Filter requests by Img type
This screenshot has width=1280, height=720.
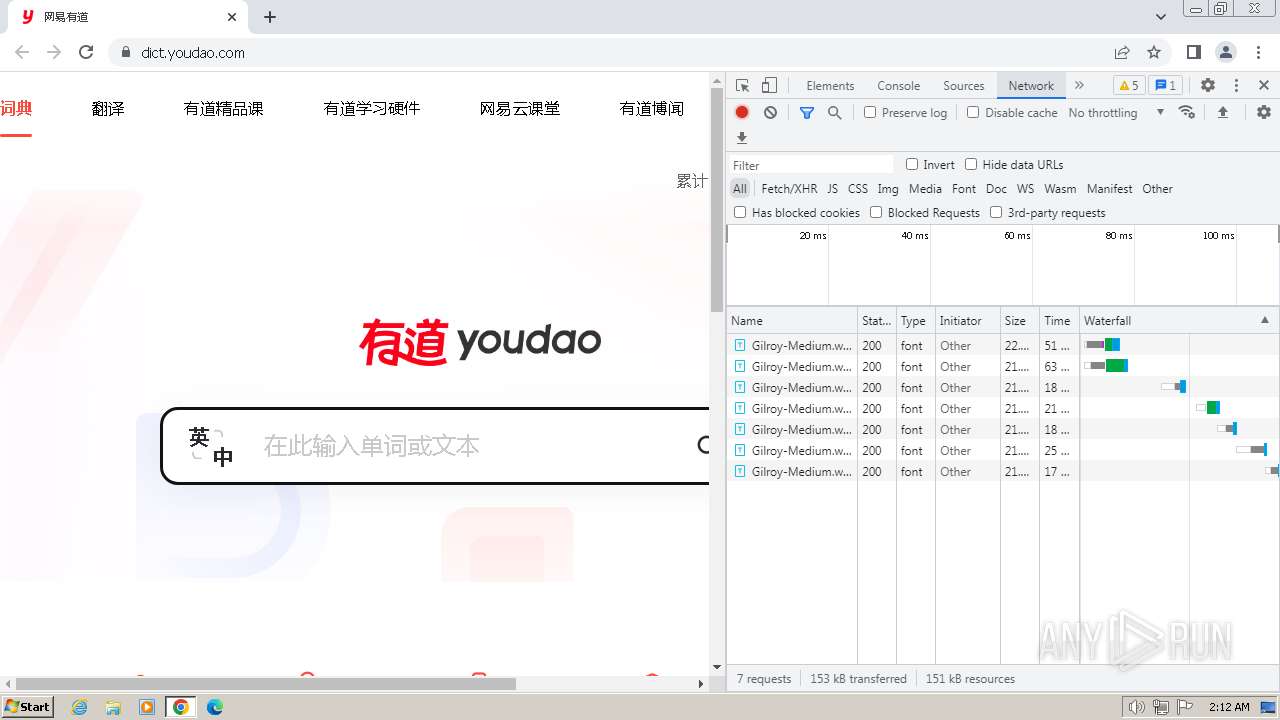click(x=888, y=188)
